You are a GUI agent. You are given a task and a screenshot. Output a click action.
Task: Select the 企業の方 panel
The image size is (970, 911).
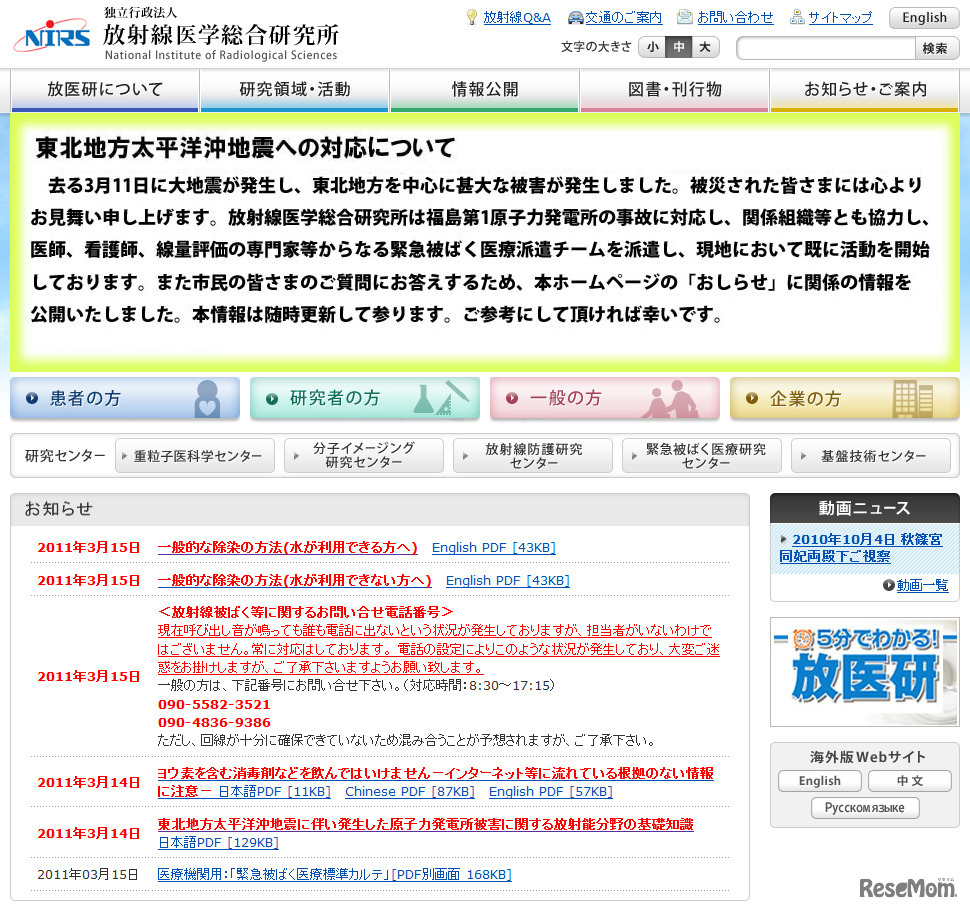[843, 398]
